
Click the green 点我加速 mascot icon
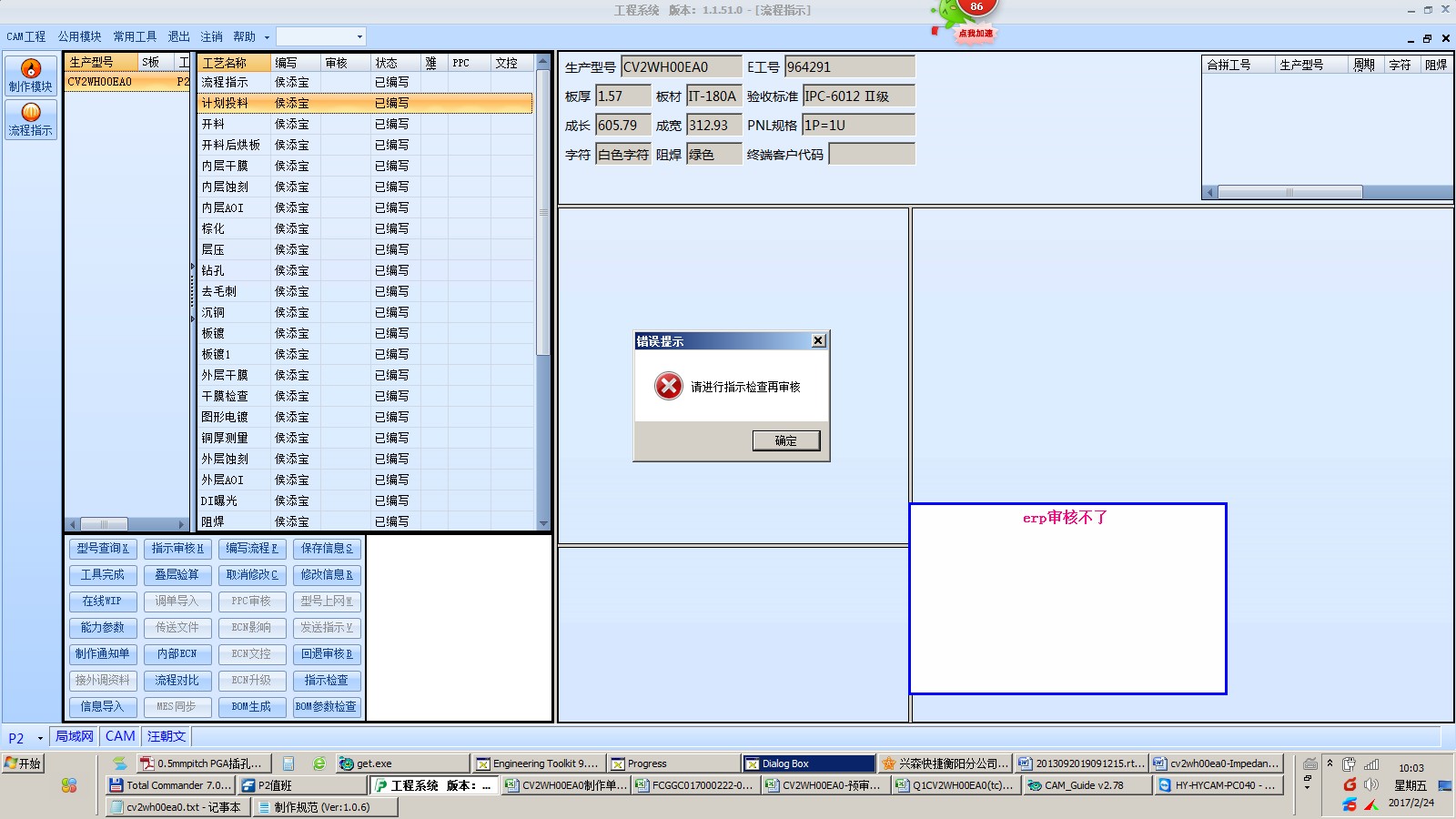tap(965, 20)
